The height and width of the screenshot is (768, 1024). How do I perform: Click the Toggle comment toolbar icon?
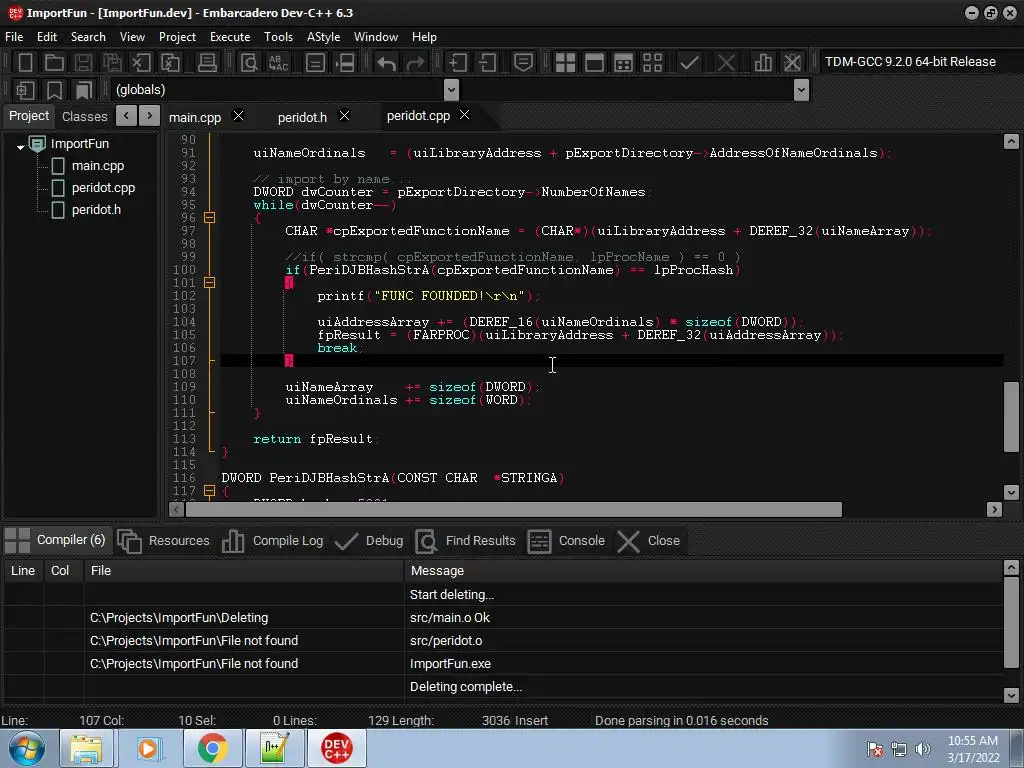click(x=523, y=63)
